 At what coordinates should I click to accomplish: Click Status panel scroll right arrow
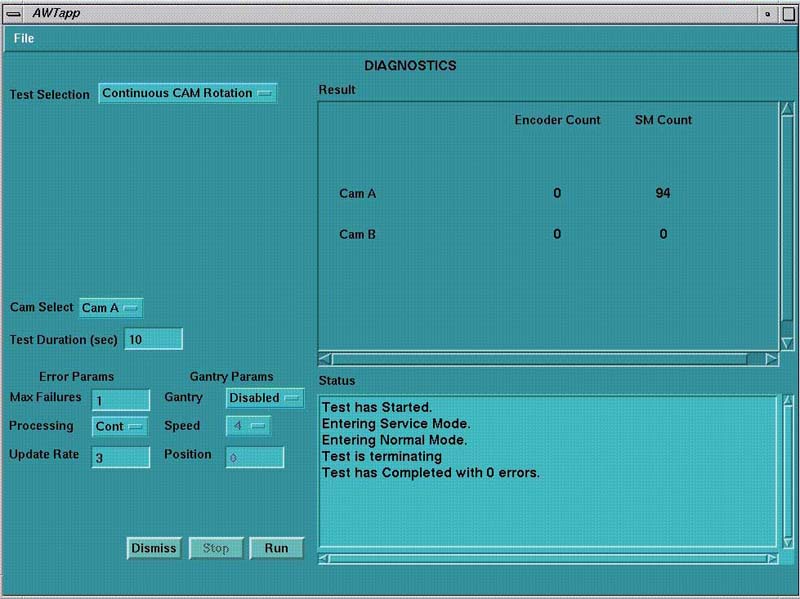[x=770, y=558]
